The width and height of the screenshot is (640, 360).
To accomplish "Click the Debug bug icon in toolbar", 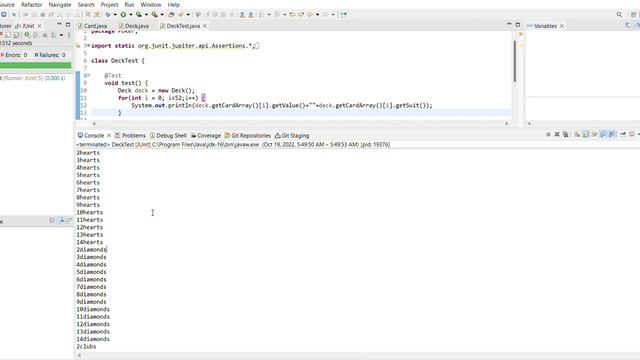I will (x=108, y=14).
